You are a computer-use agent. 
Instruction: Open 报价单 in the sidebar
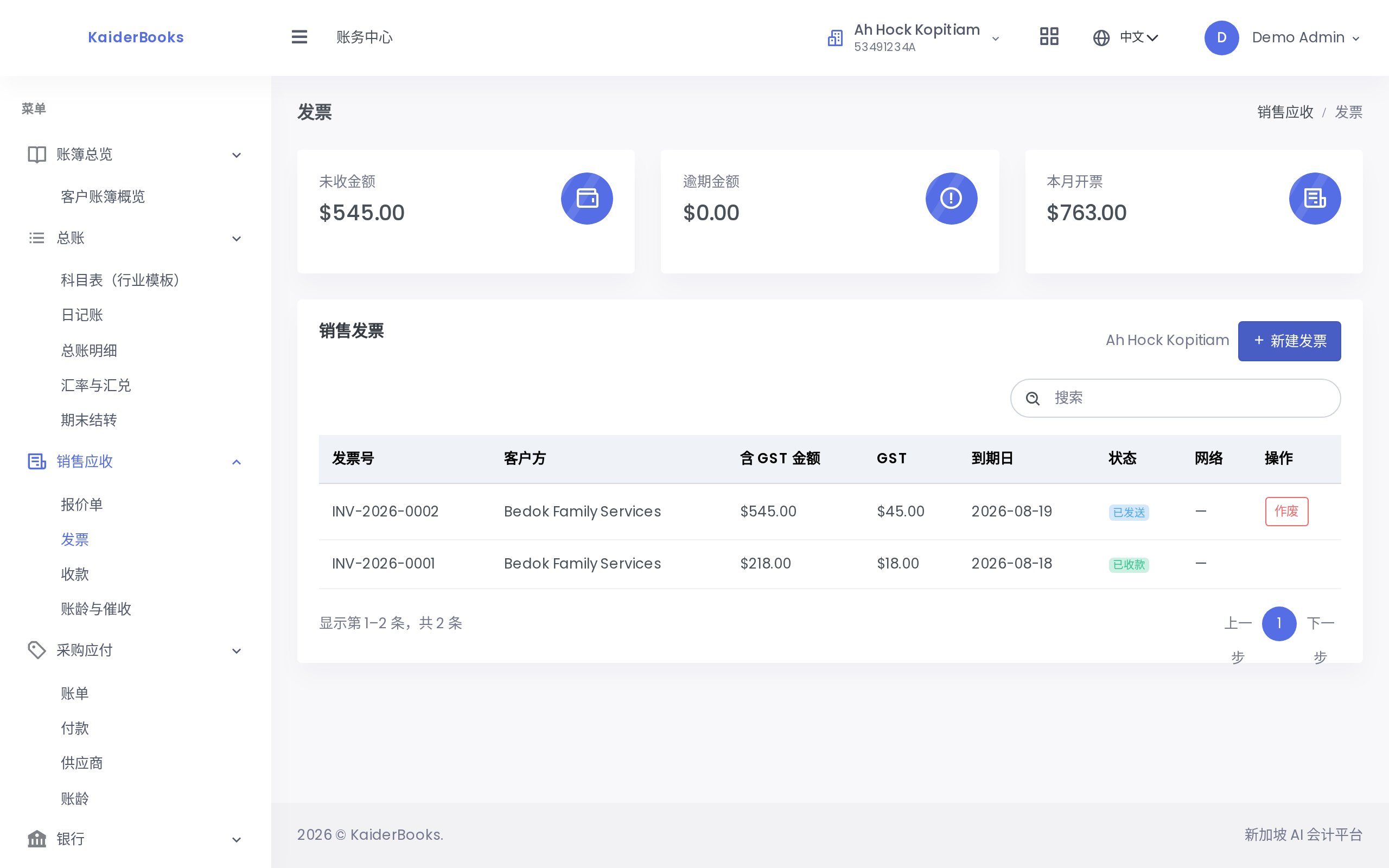[x=82, y=505]
